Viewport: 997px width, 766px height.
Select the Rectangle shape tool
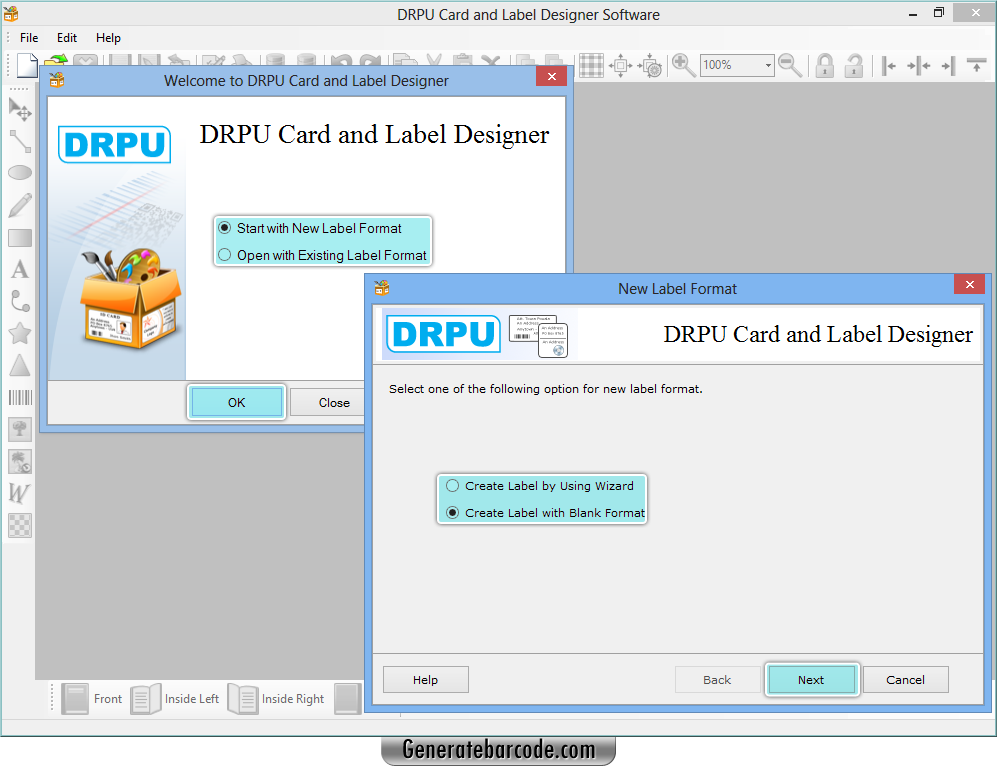click(20, 238)
